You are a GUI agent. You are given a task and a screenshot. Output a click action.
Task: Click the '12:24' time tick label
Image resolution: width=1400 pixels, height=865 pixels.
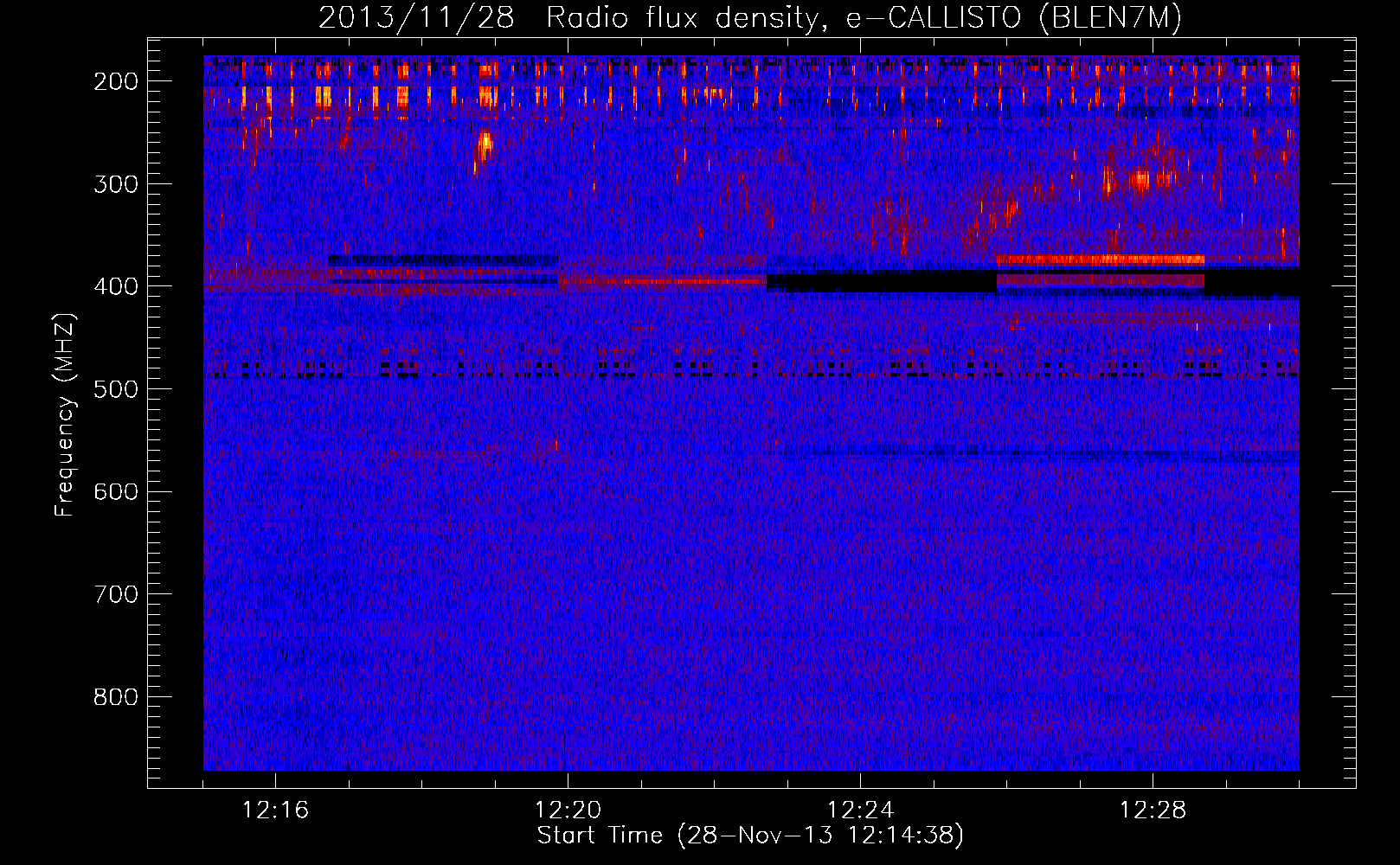coord(860,811)
